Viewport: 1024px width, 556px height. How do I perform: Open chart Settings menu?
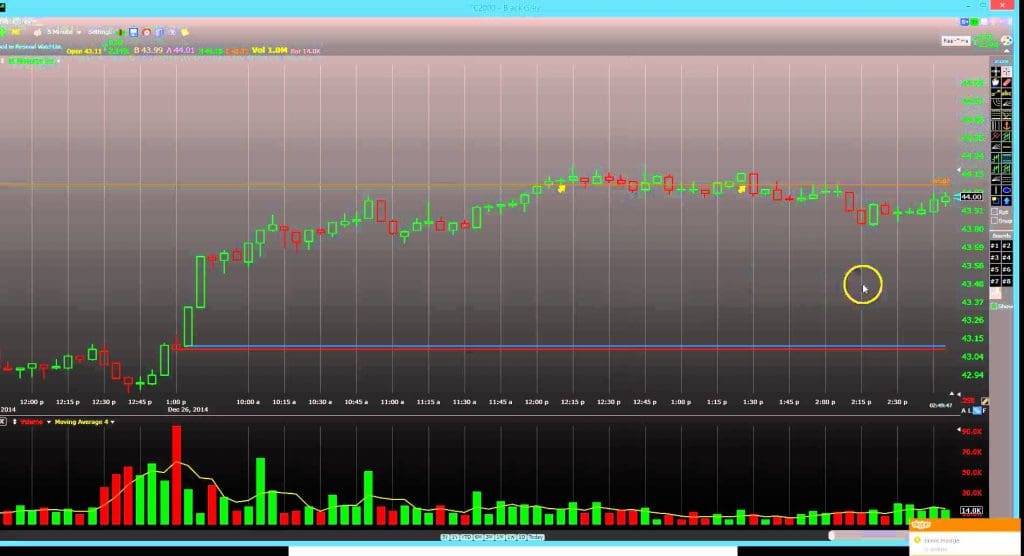click(x=99, y=32)
